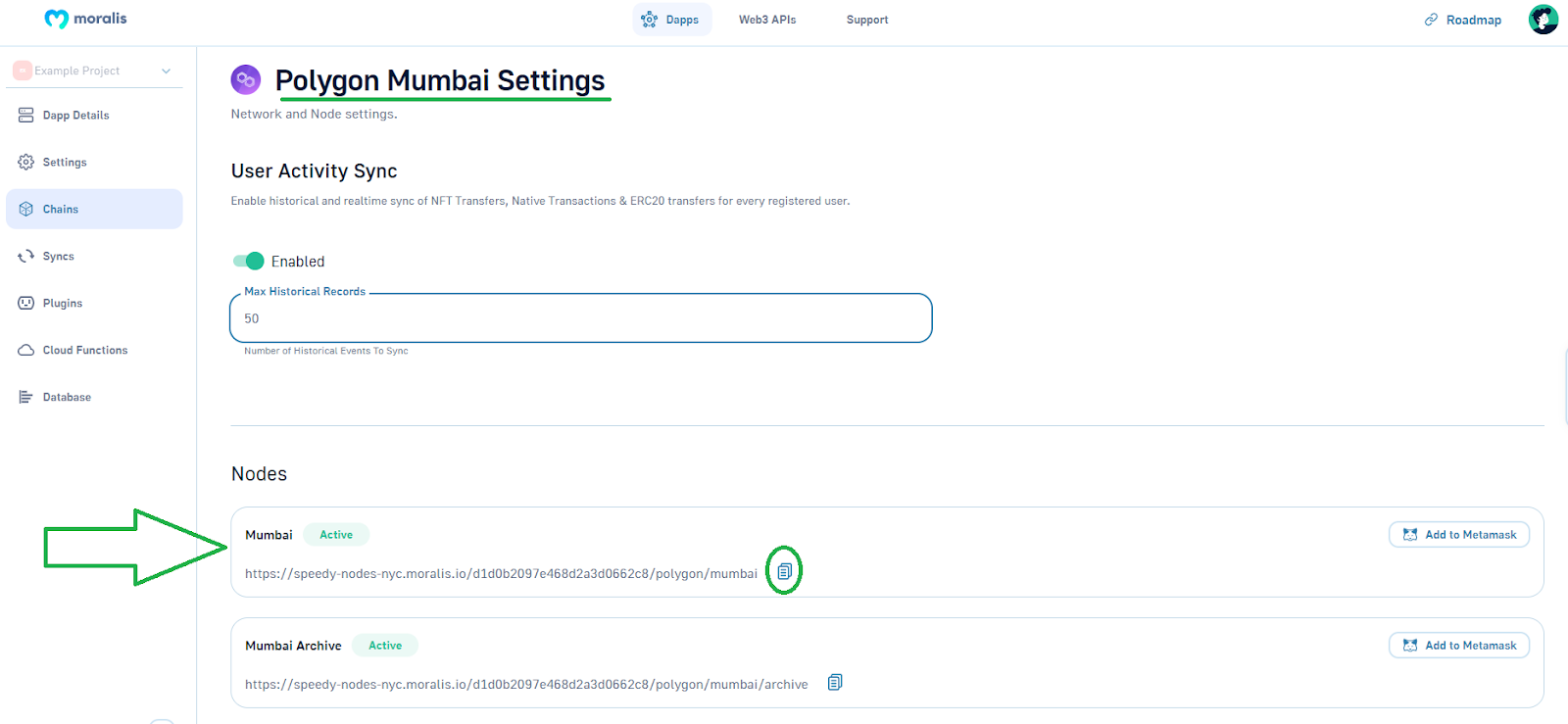Open the Database section

(x=94, y=398)
